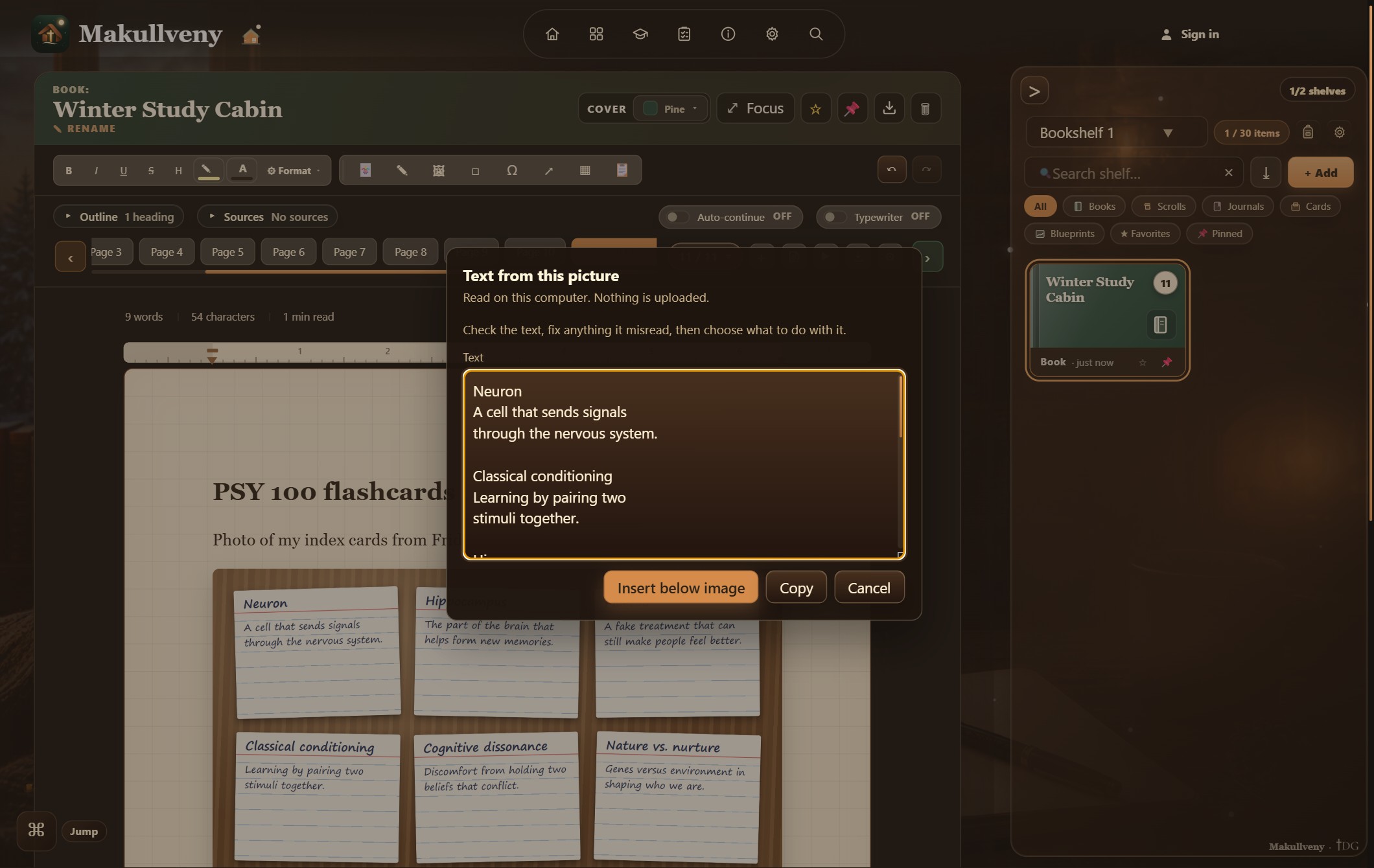Viewport: 1374px width, 868px height.
Task: Download the book with the download icon
Action: pos(889,109)
